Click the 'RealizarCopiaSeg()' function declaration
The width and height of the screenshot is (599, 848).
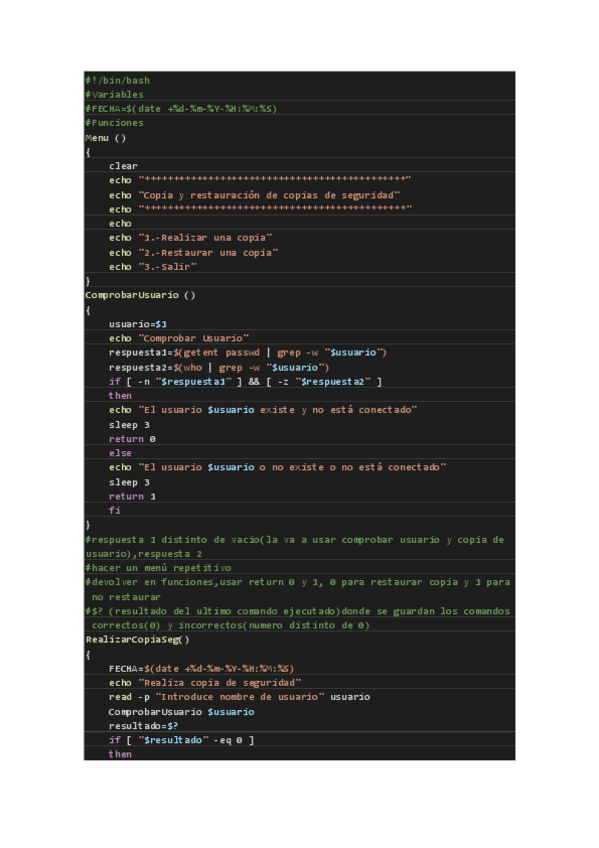point(138,640)
